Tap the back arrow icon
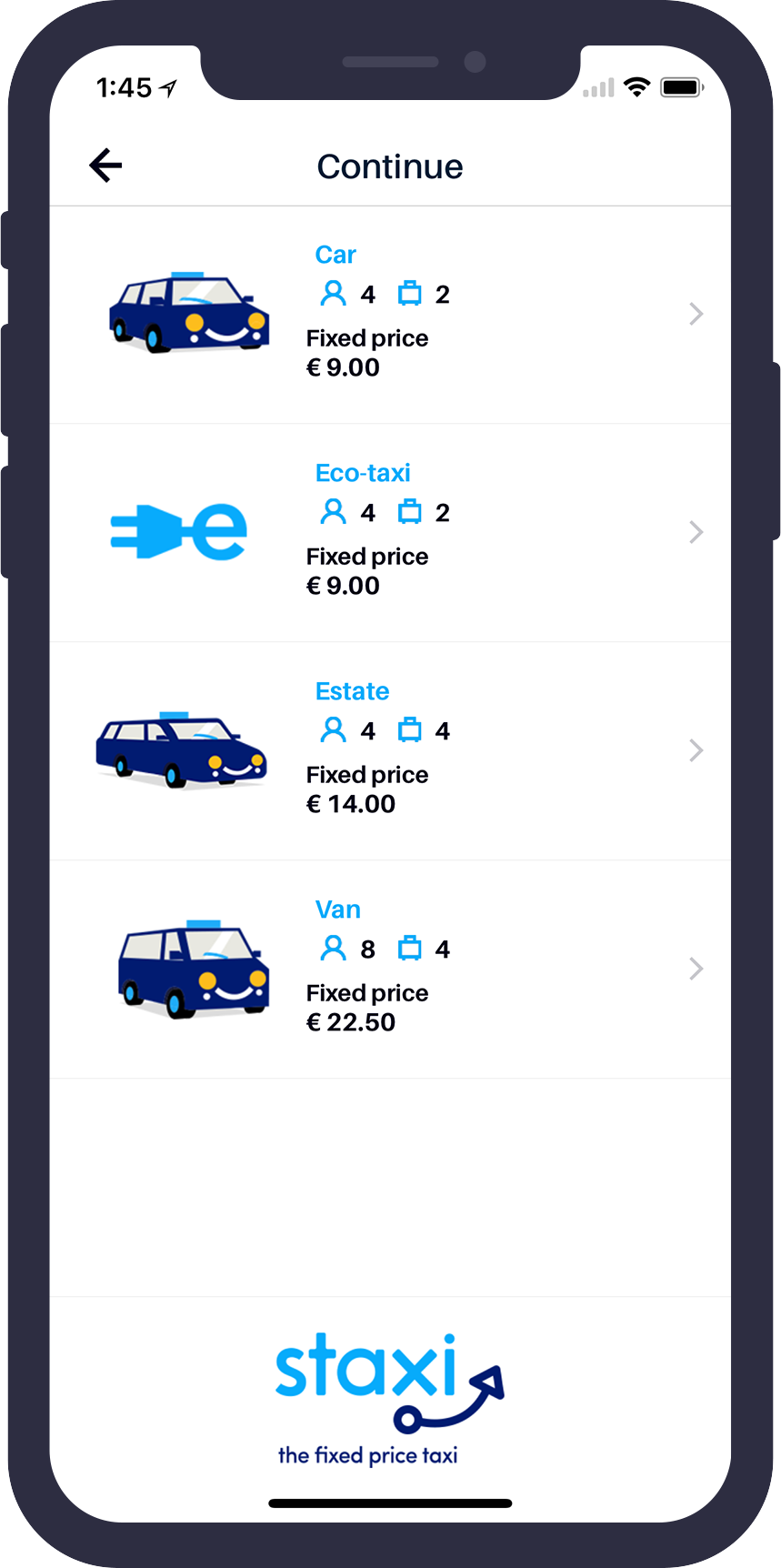The height and width of the screenshot is (1568, 781). tap(105, 166)
